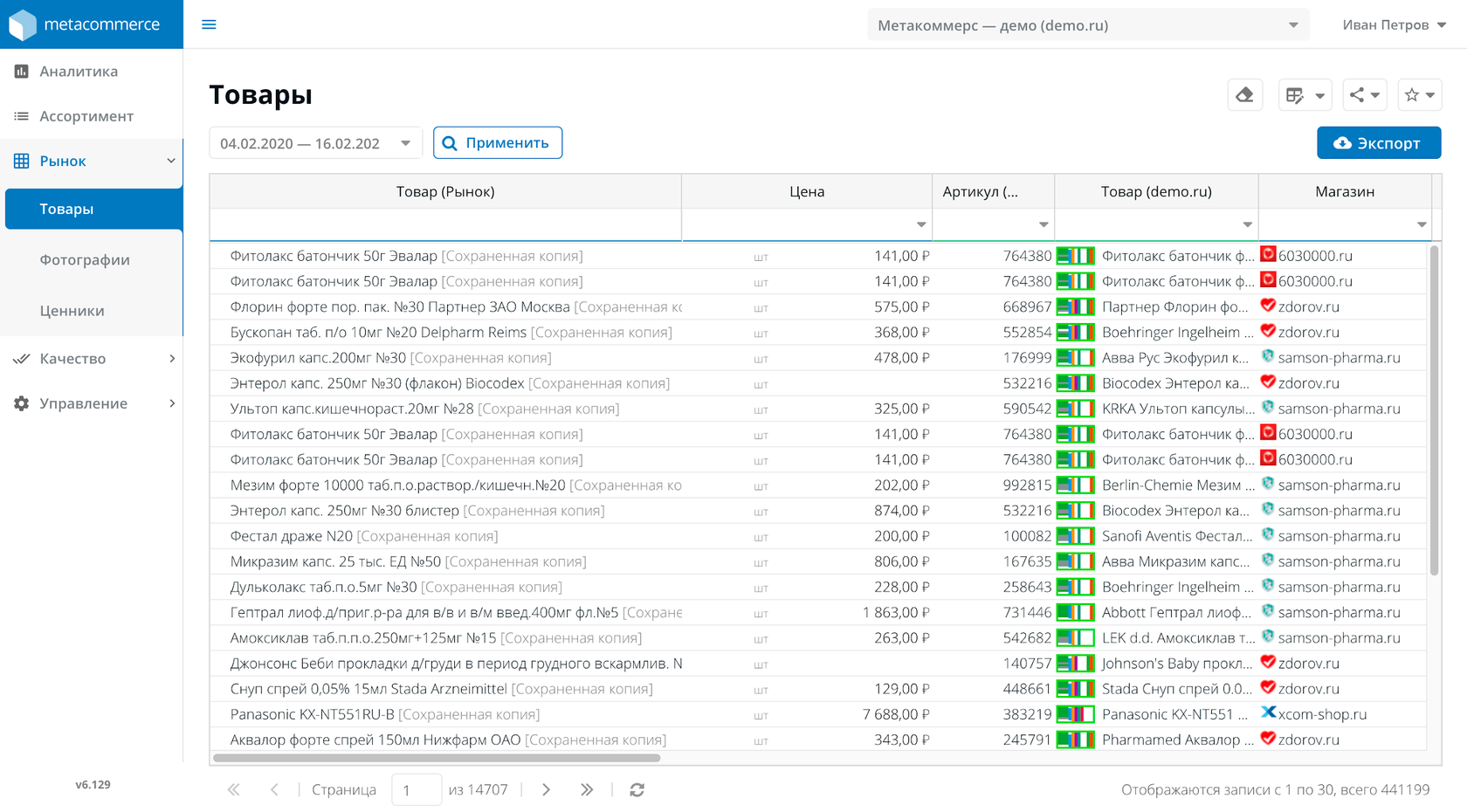Go to the next page arrow
This screenshot has width=1467, height=812.
(547, 789)
